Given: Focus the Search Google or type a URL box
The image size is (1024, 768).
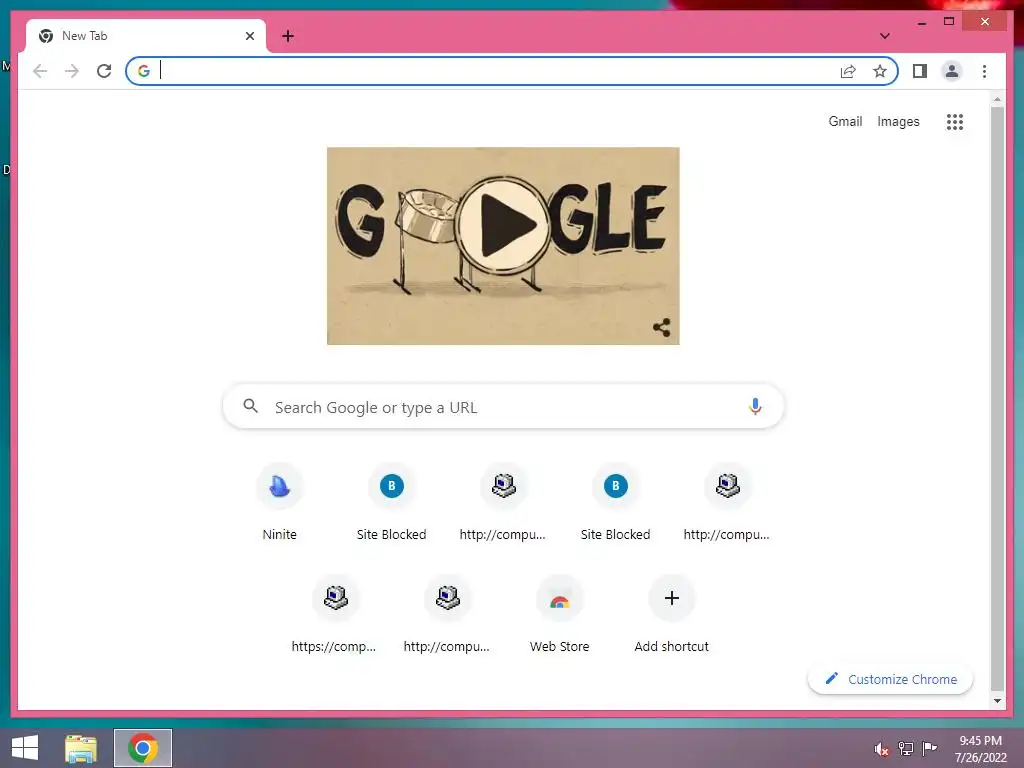Looking at the screenshot, I should [x=503, y=407].
